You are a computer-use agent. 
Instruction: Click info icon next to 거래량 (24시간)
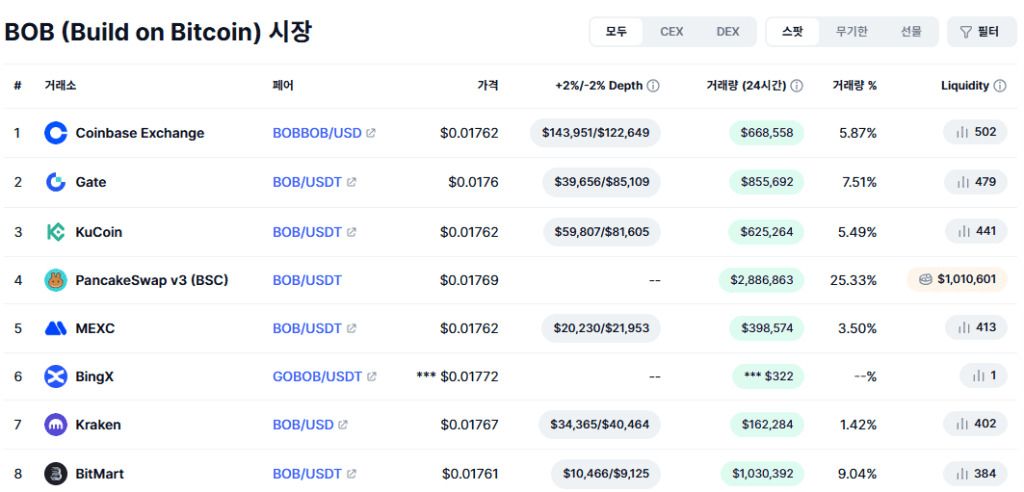coord(797,86)
